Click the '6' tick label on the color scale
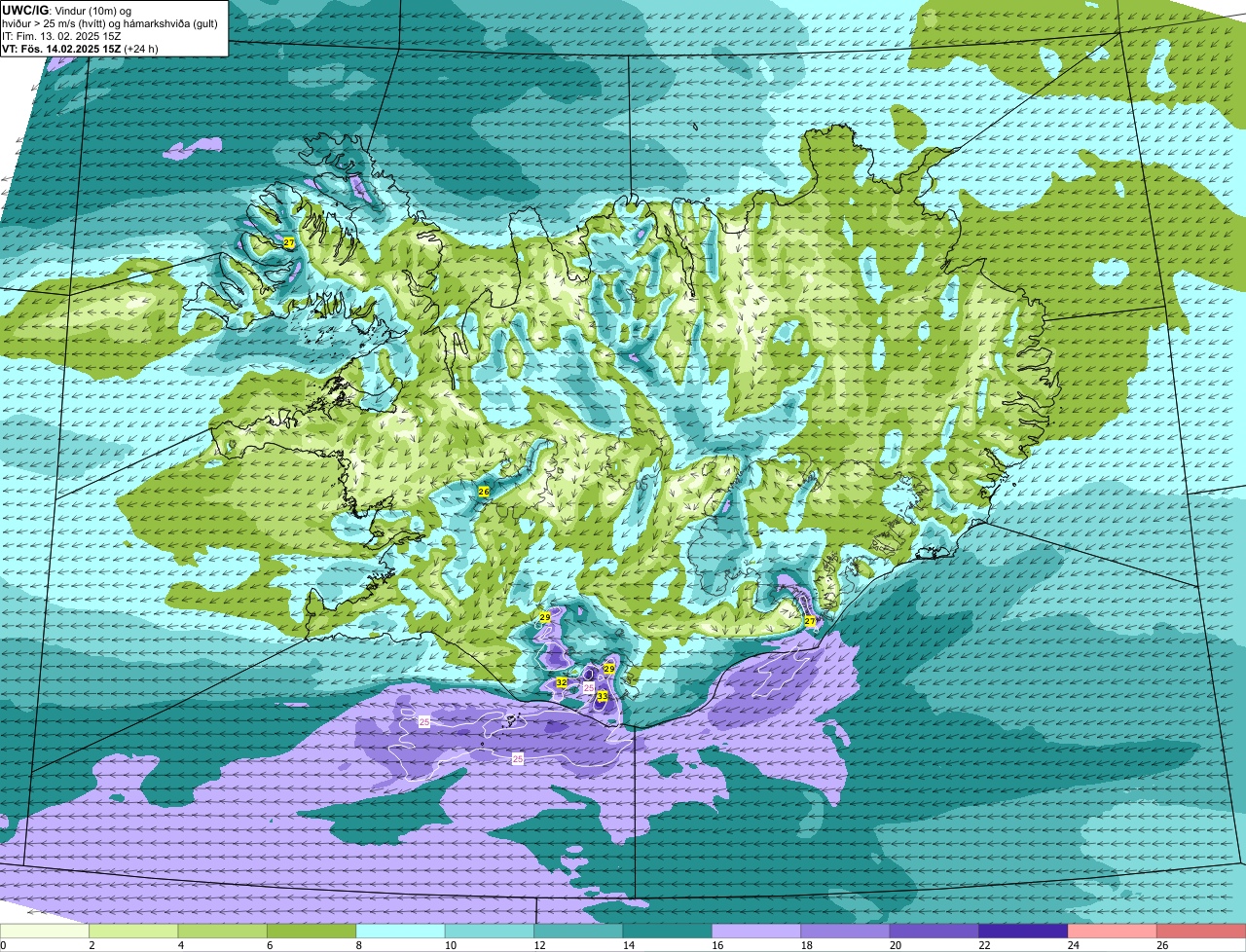This screenshot has height=952, width=1246. 268,945
